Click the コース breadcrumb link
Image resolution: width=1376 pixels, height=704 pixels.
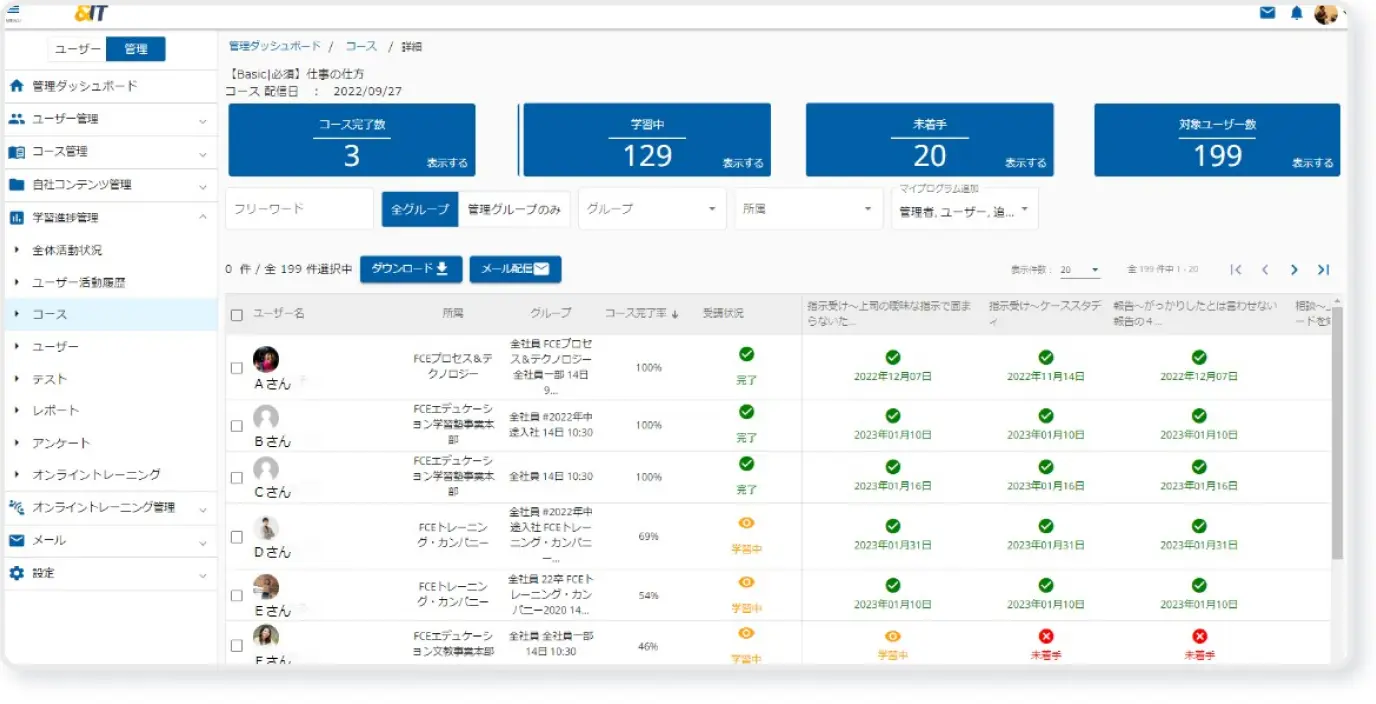(361, 46)
